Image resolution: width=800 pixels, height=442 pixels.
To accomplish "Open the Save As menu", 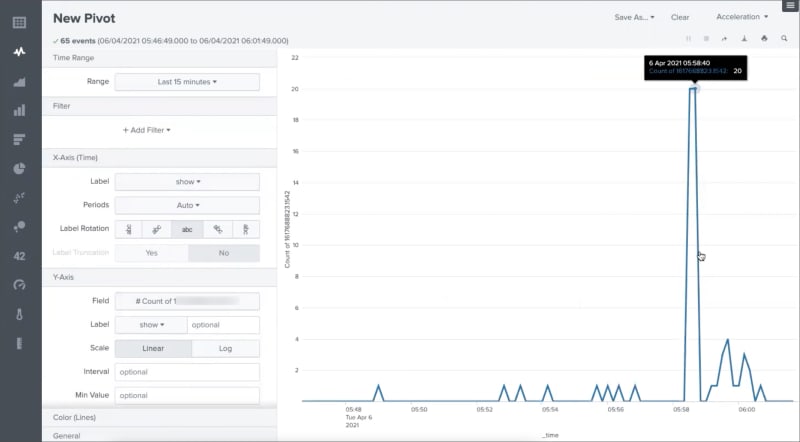I will 634,17.
